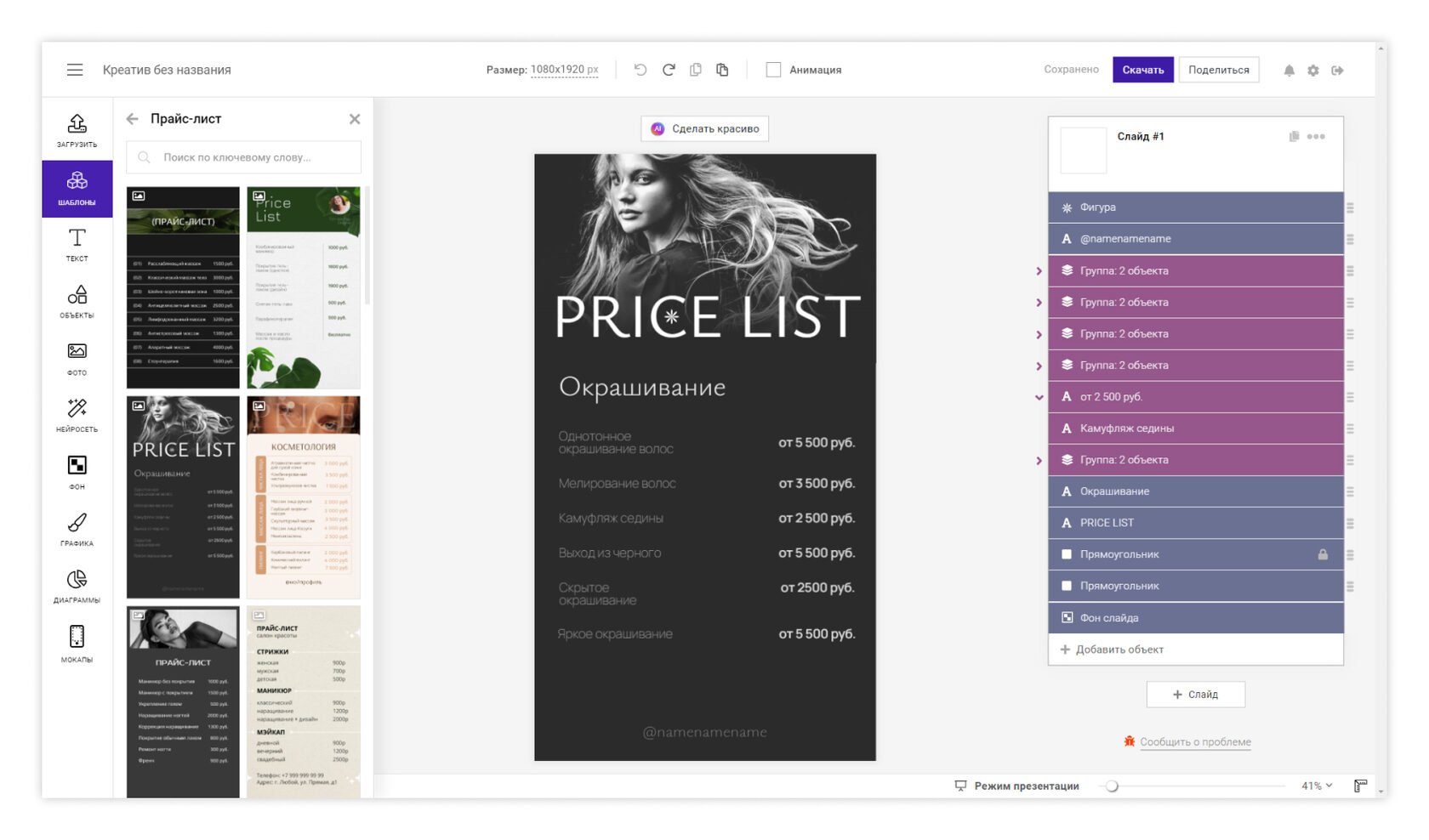Open the Загрузить upload tool
This screenshot has height=840, width=1429.
(x=77, y=130)
